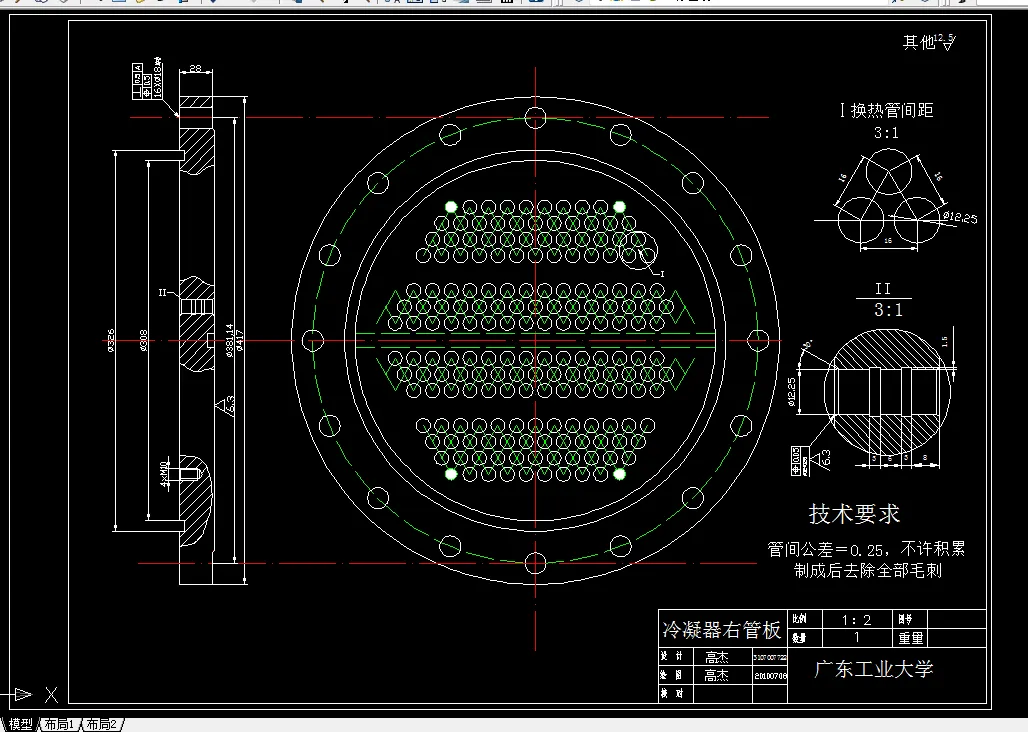
Task: Select the 技术要求 heading text
Action: [x=854, y=514]
